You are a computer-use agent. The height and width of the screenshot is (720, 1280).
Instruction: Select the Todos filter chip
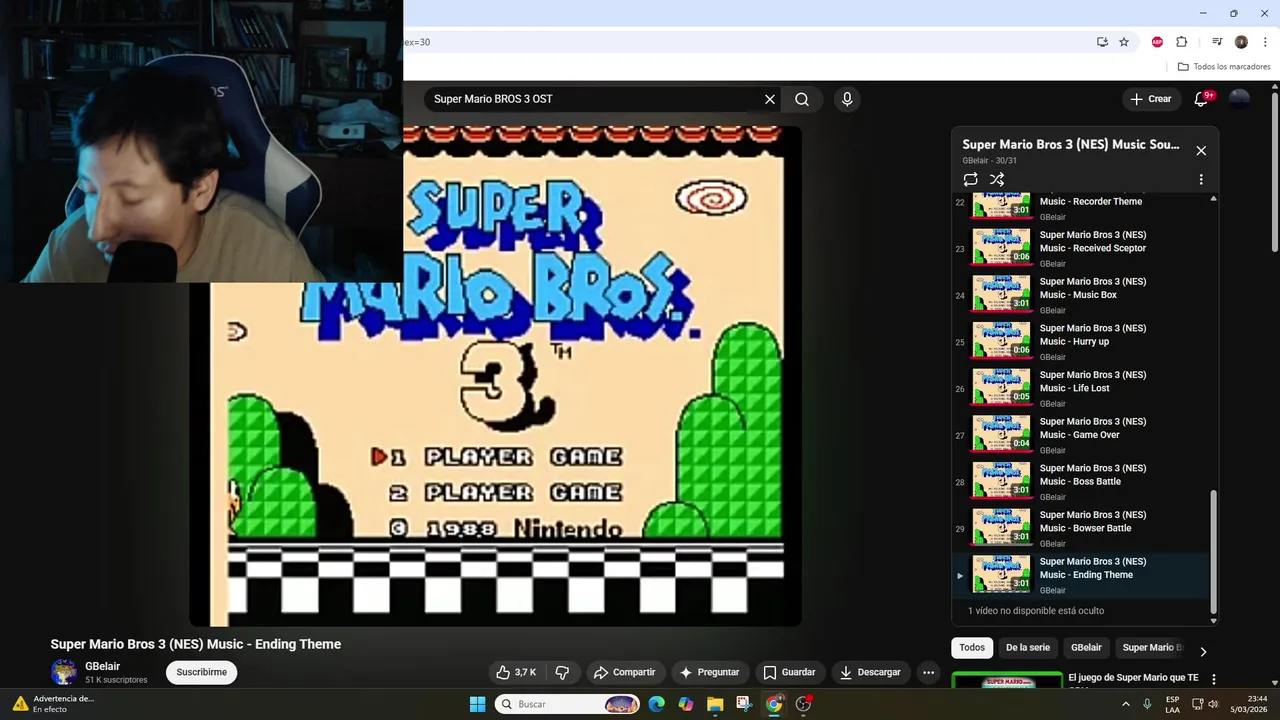pyautogui.click(x=972, y=648)
